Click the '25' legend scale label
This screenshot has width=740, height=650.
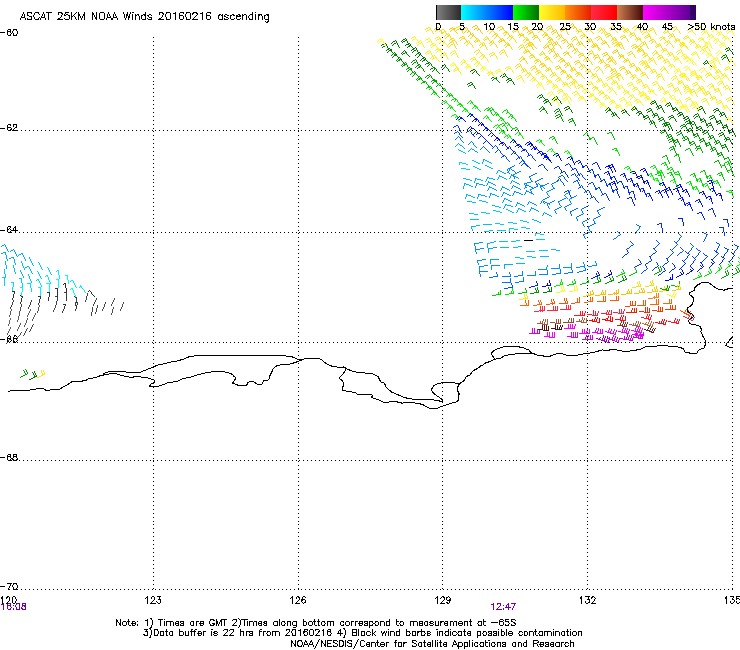tap(565, 27)
